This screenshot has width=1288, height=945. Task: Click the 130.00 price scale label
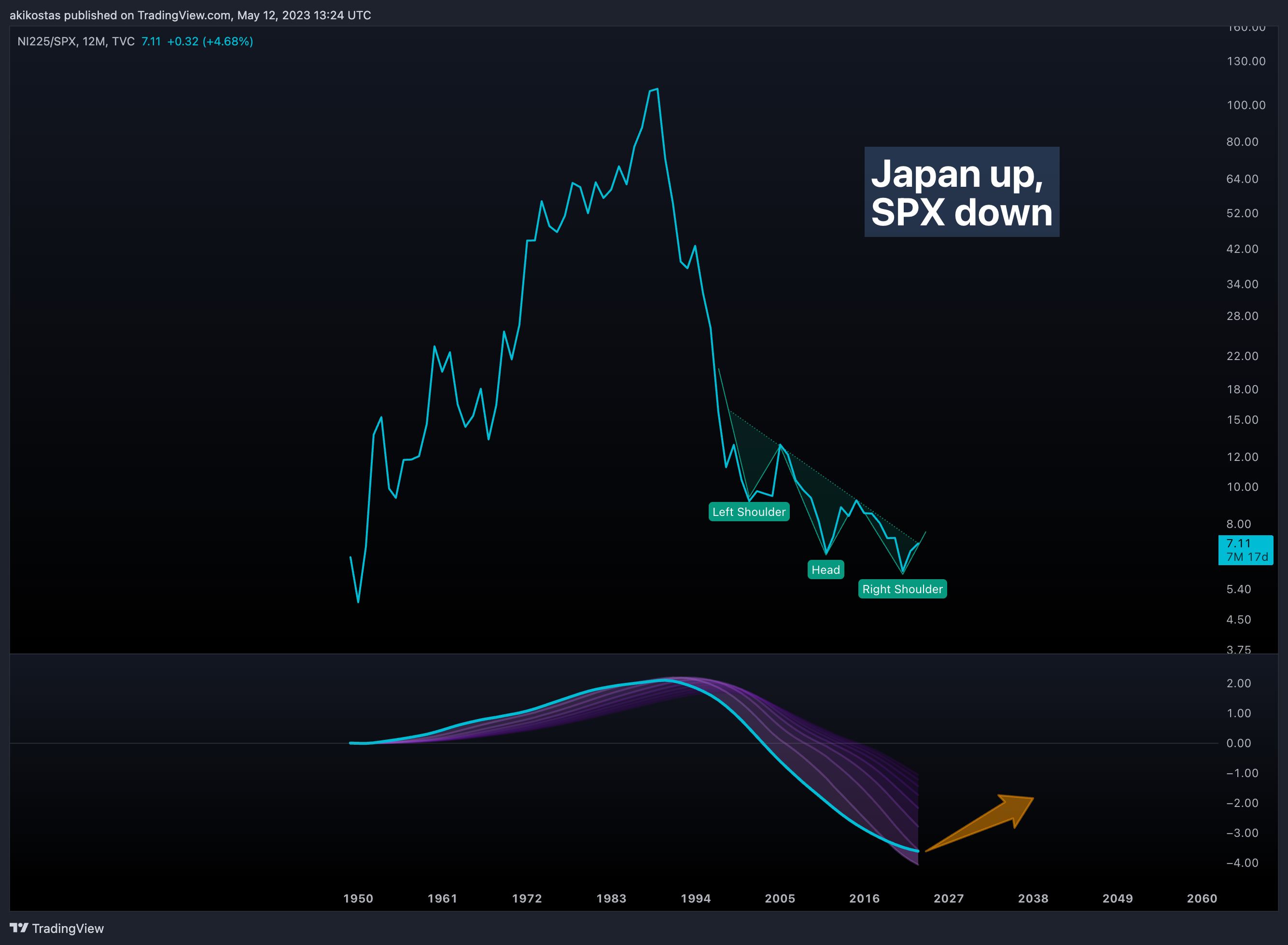coord(1246,61)
